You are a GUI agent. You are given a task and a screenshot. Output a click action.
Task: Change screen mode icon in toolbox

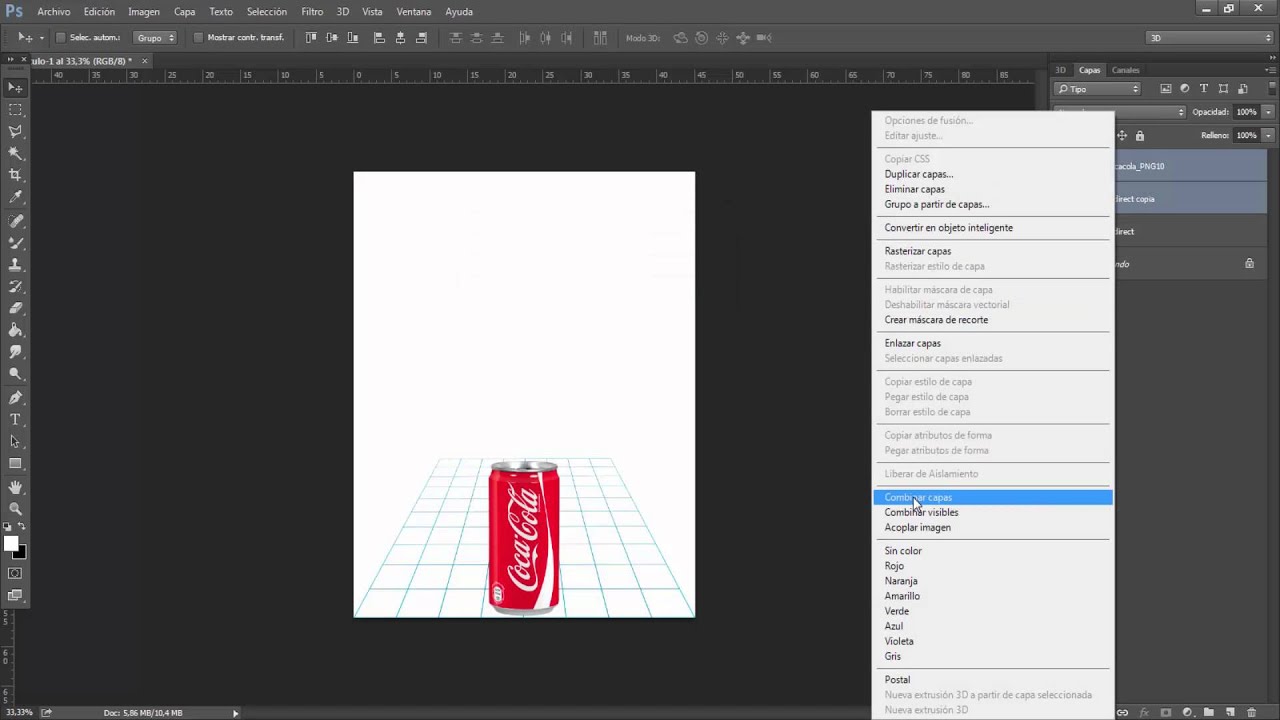[15, 595]
